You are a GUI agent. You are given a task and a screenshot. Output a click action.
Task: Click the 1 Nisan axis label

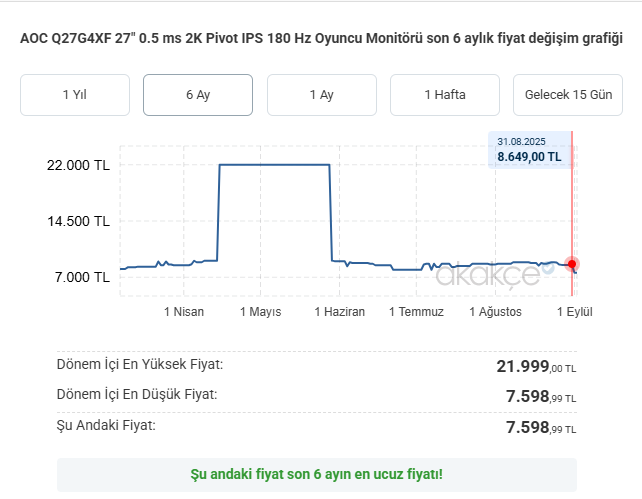(184, 312)
